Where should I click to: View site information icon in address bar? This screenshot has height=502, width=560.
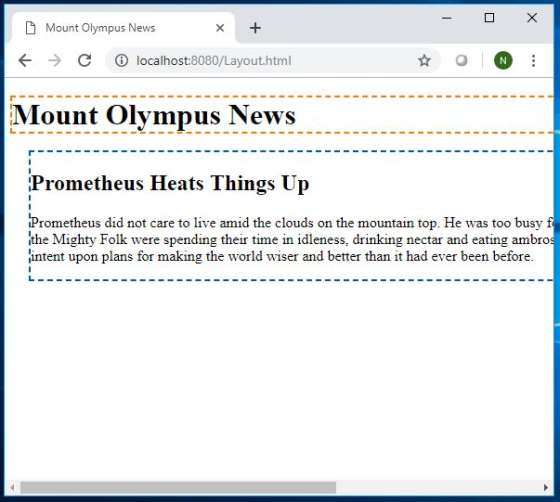tap(121, 60)
